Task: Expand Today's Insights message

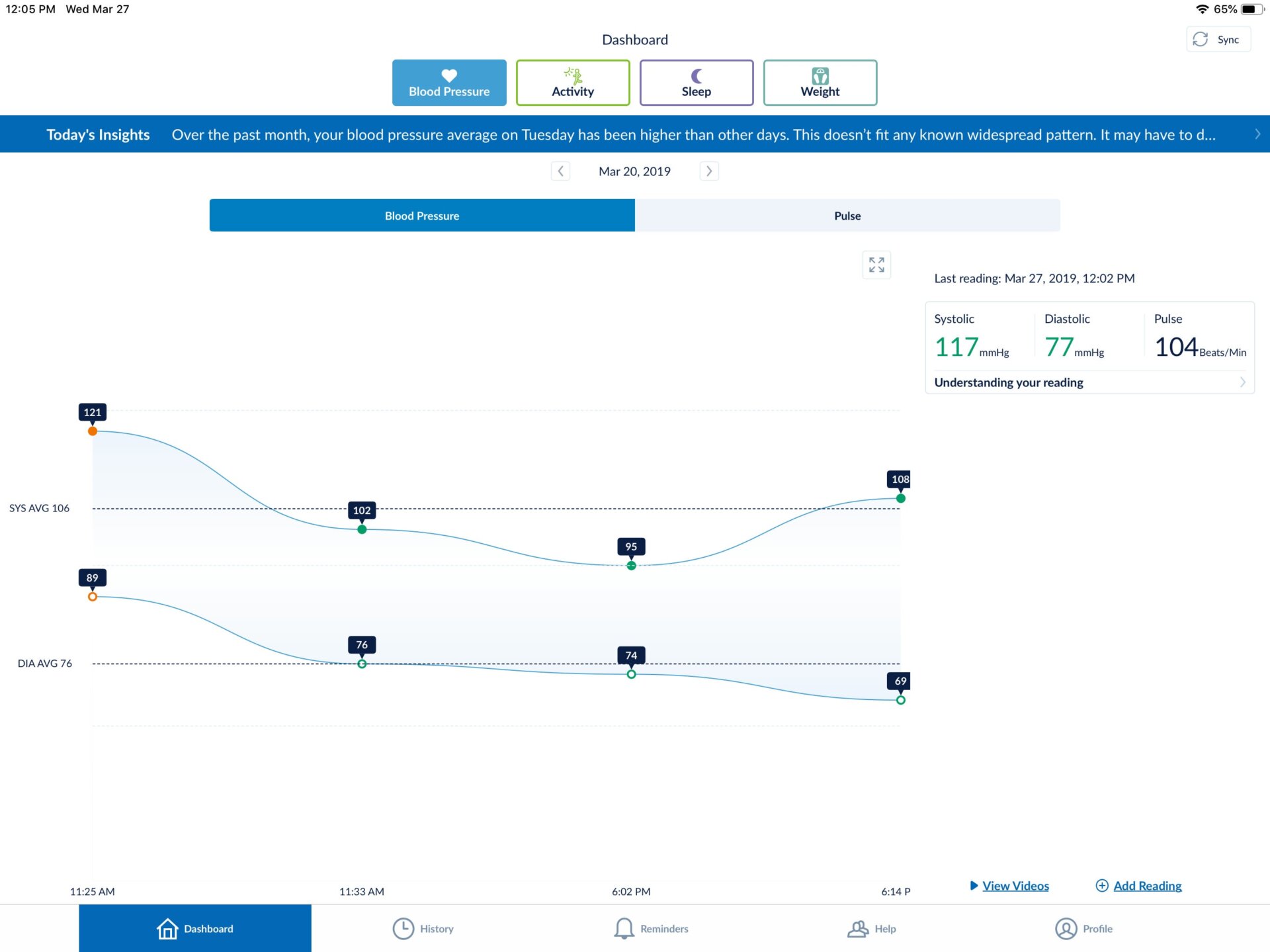Action: point(1257,134)
